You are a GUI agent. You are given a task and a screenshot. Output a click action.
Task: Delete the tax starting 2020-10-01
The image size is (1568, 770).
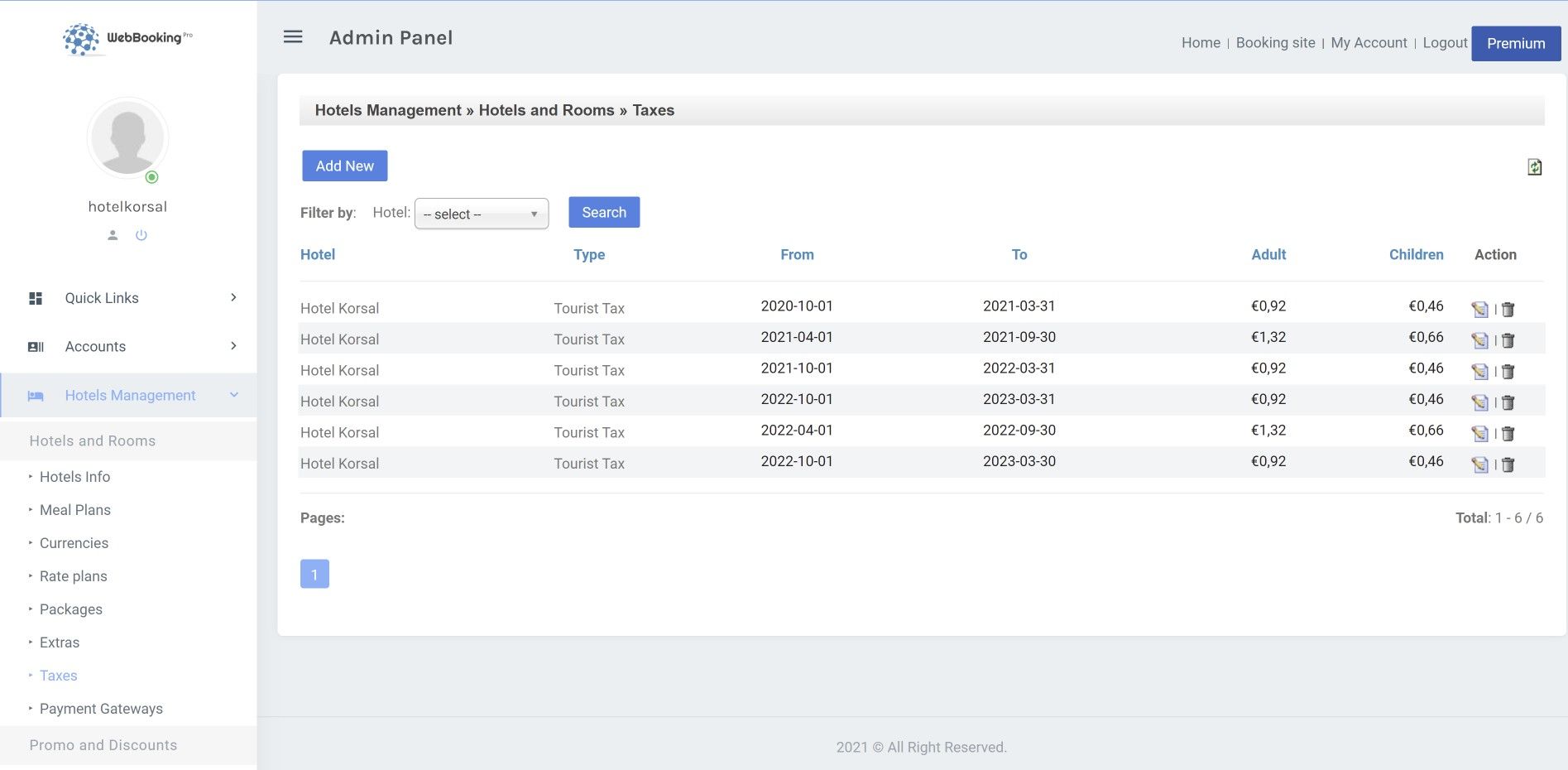1508,310
